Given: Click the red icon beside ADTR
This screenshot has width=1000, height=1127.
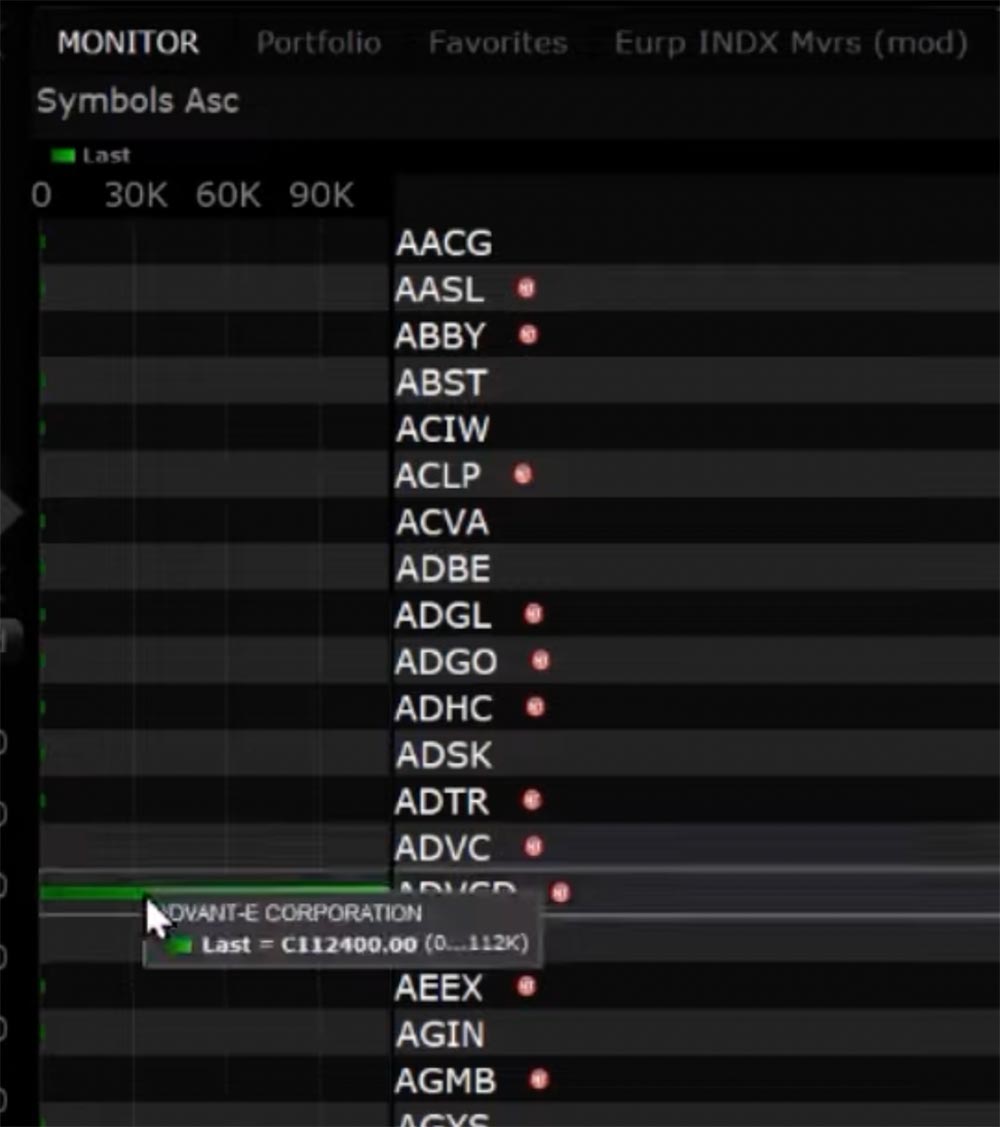Looking at the screenshot, I should click(532, 800).
